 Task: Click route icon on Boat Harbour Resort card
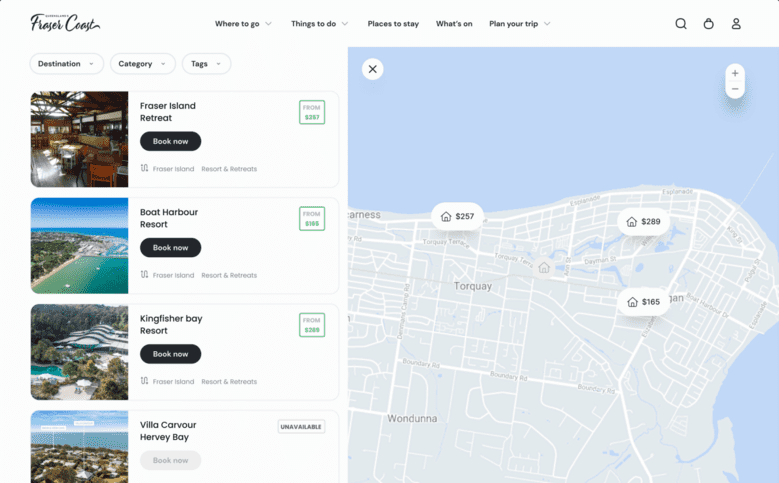coord(144,274)
